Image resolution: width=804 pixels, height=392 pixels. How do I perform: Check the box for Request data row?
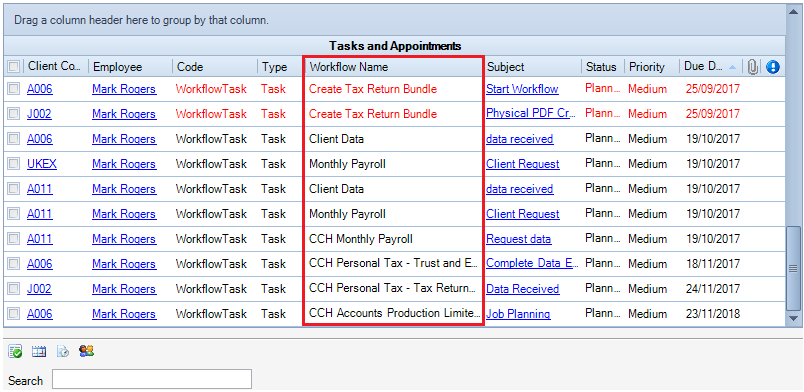point(14,239)
